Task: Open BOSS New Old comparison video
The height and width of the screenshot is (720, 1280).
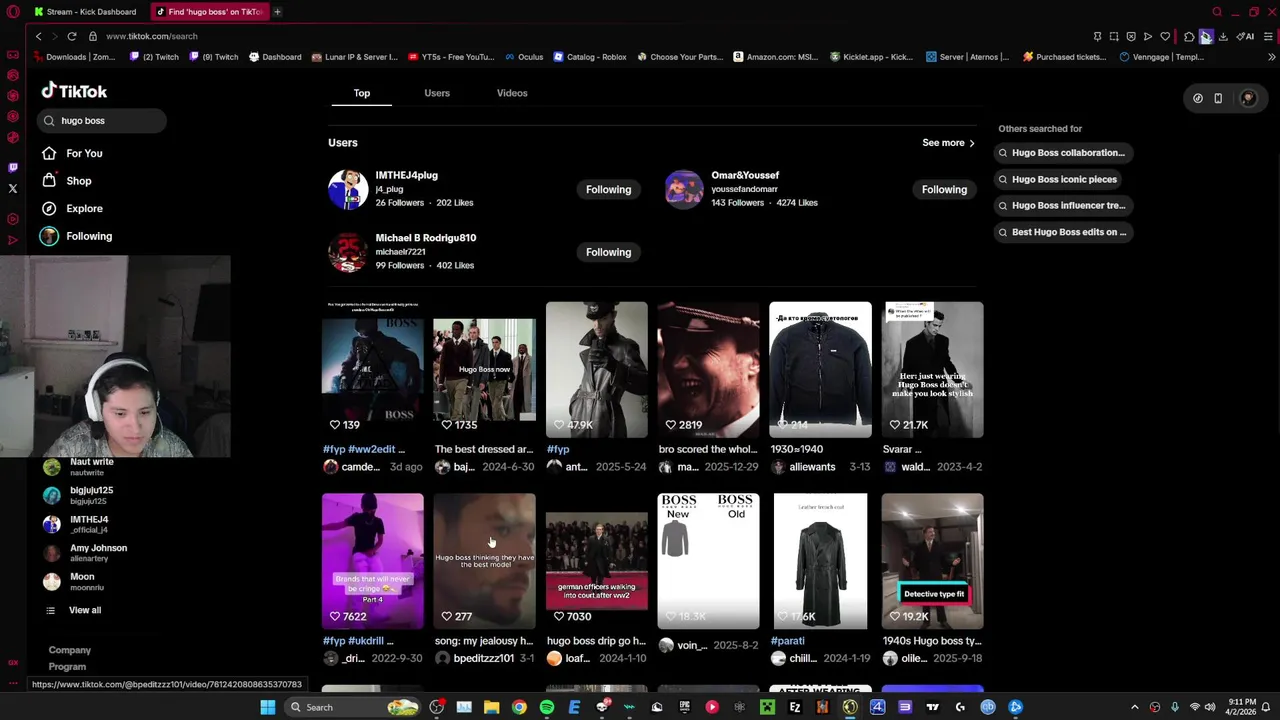Action: pos(708,561)
